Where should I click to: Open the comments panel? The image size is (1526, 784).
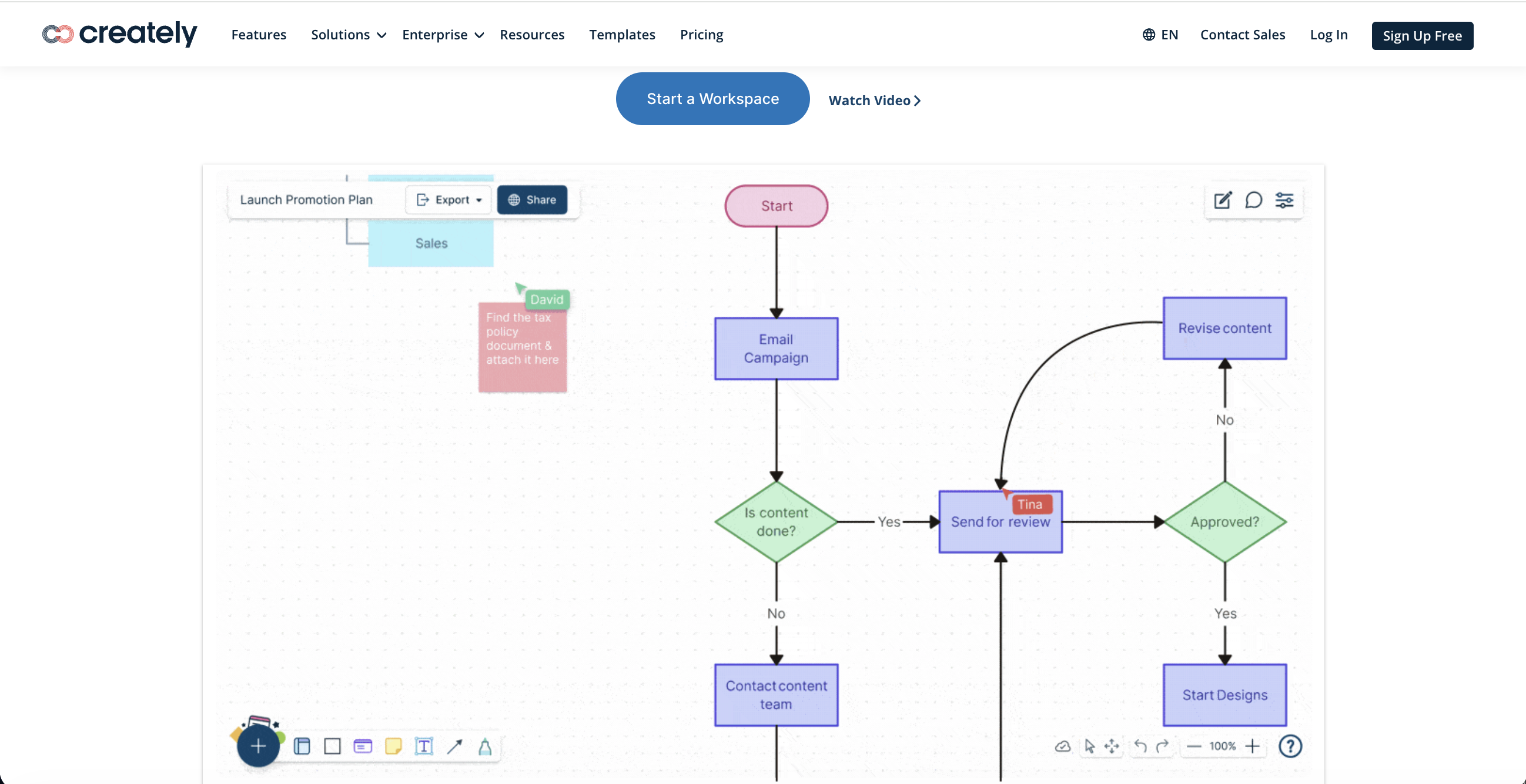pyautogui.click(x=1254, y=201)
